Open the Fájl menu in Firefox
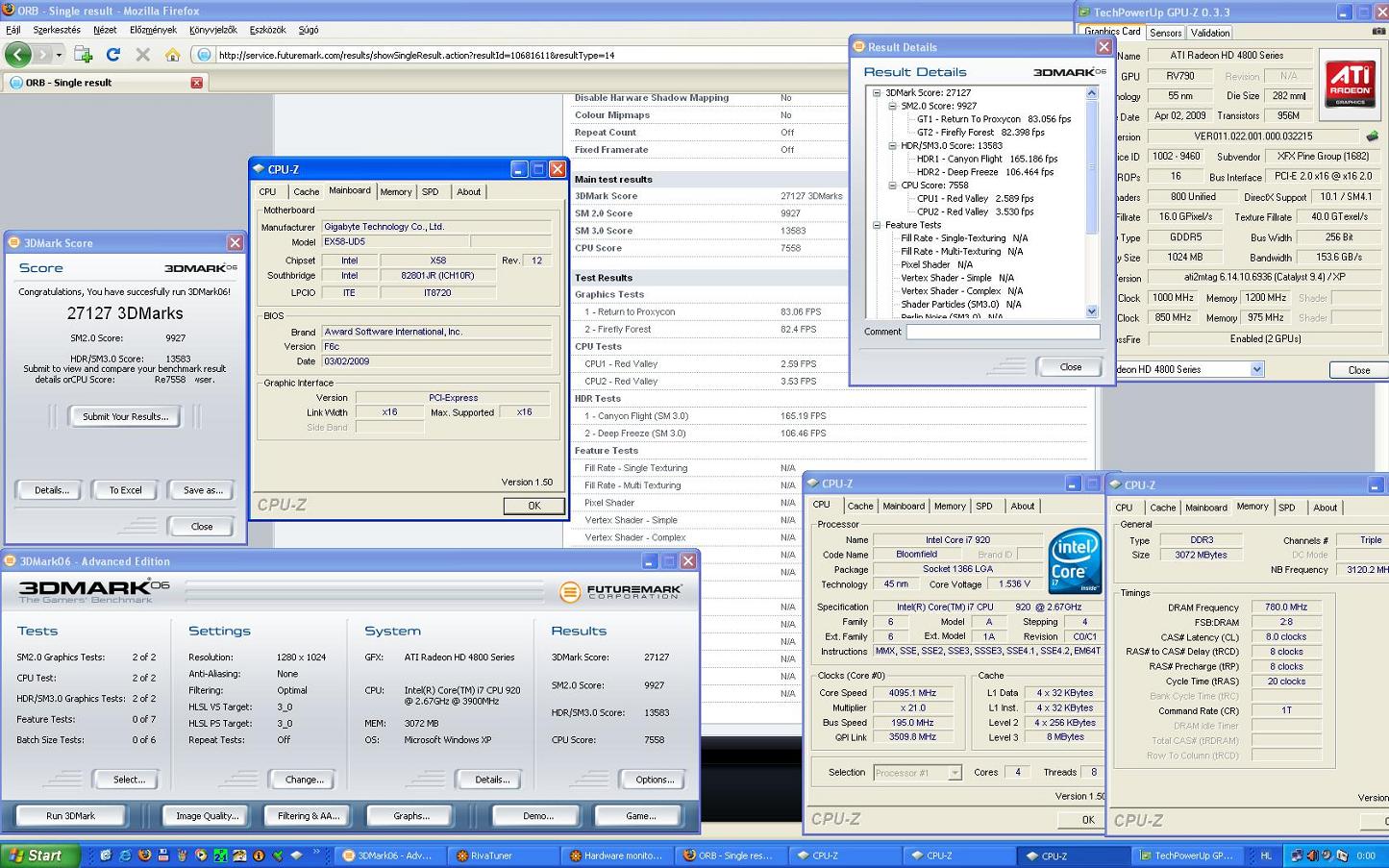Viewport: 1389px width, 868px height. tap(13, 30)
